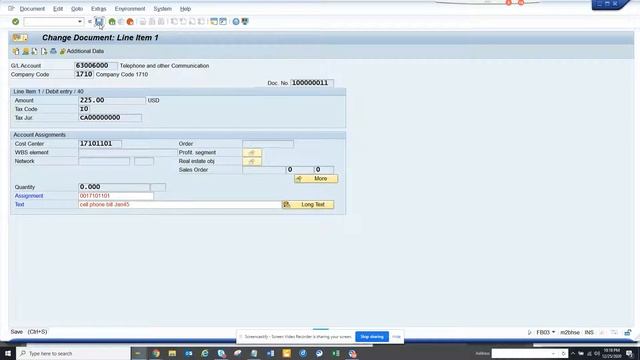The height and width of the screenshot is (360, 640).
Task: Click the Amount field 225.00
Action: pyautogui.click(x=111, y=100)
